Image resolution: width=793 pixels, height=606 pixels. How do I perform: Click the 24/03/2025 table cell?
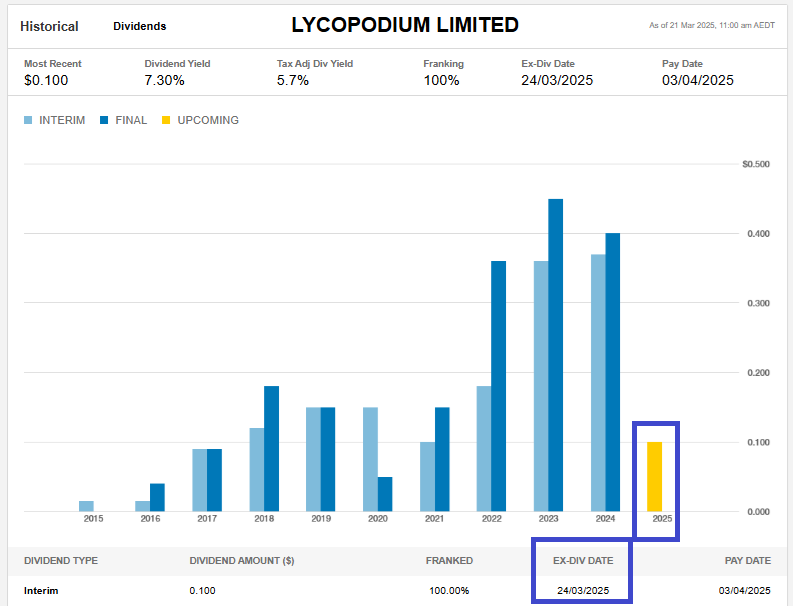click(583, 590)
